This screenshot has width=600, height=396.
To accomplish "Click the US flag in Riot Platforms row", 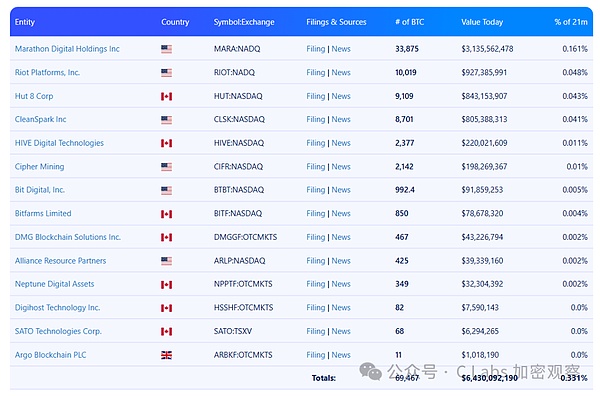I will (x=166, y=73).
